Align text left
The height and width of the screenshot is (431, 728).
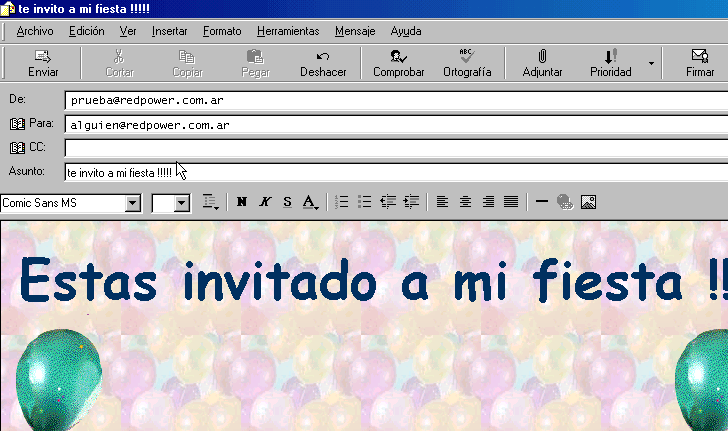tap(442, 202)
